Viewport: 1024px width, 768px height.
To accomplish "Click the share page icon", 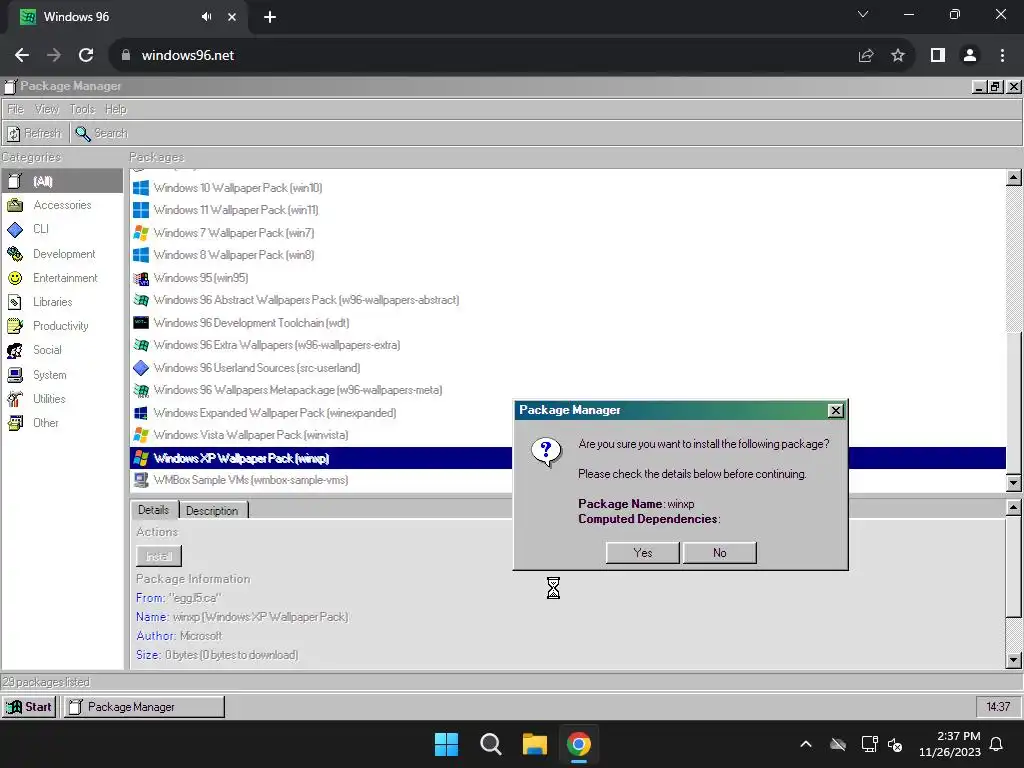I will tap(866, 55).
